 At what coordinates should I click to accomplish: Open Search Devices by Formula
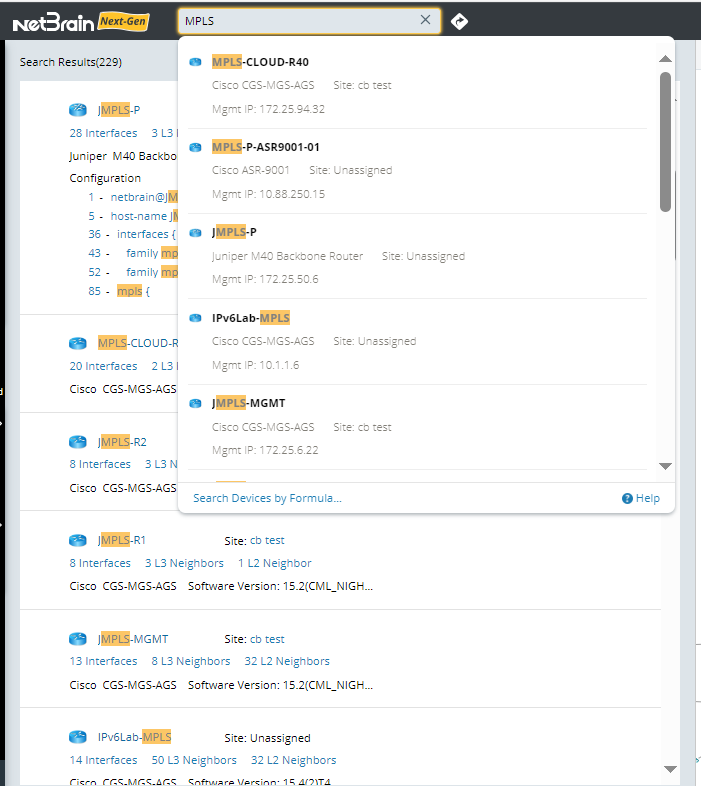pyautogui.click(x=267, y=498)
